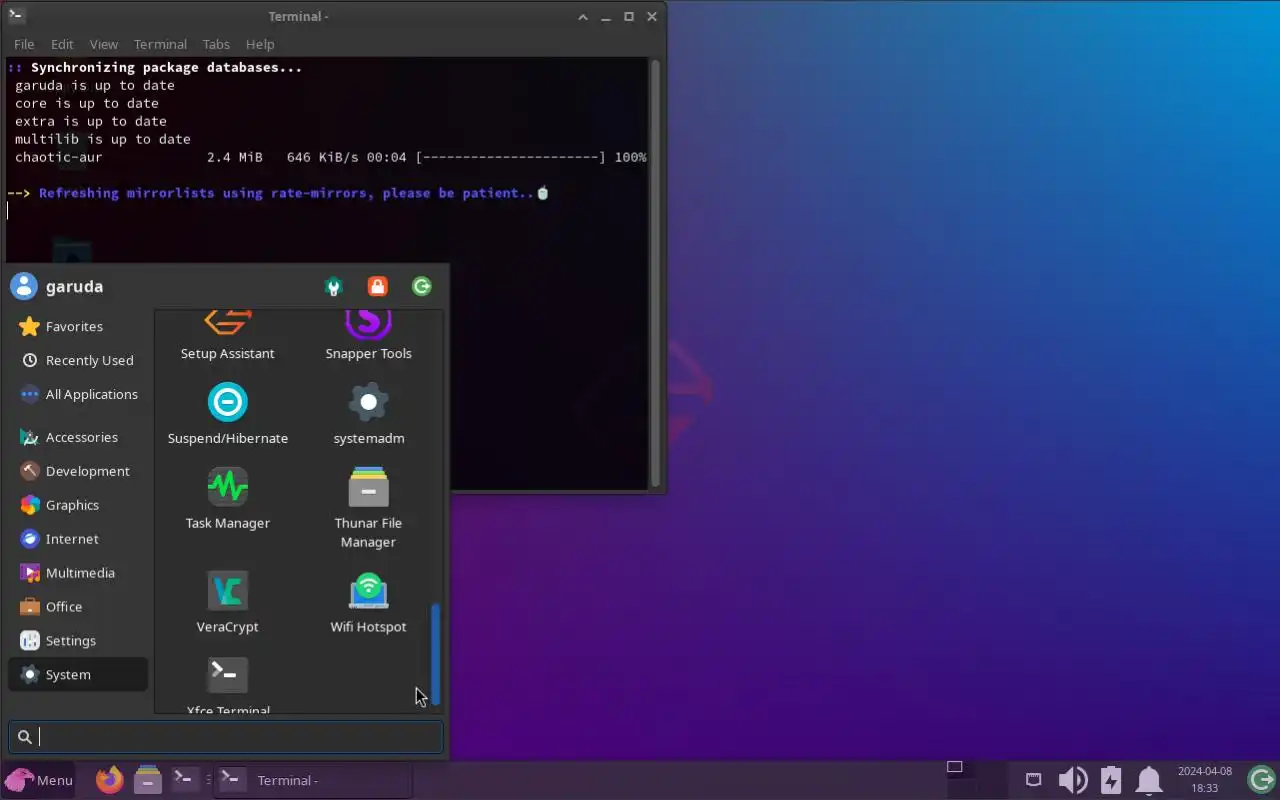Open the Suspend/Hibernate launcher

pos(227,413)
